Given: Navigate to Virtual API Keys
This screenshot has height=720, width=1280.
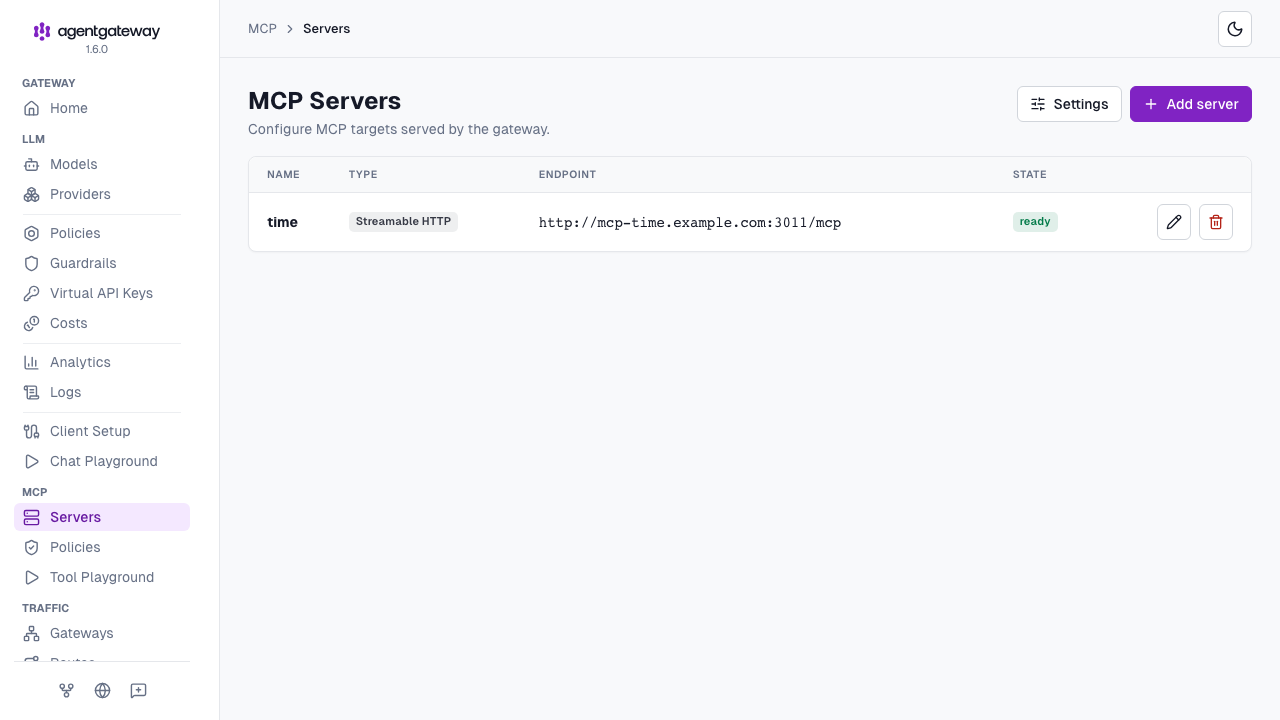Looking at the screenshot, I should click(102, 293).
